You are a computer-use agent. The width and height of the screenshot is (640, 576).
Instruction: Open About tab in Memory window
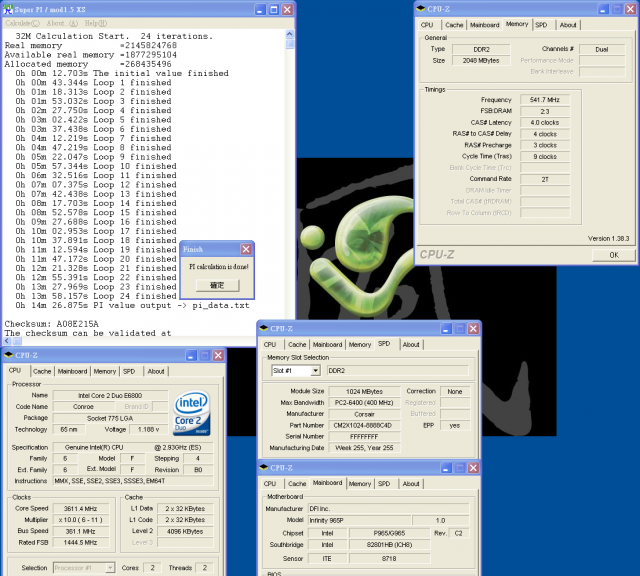[x=568, y=25]
